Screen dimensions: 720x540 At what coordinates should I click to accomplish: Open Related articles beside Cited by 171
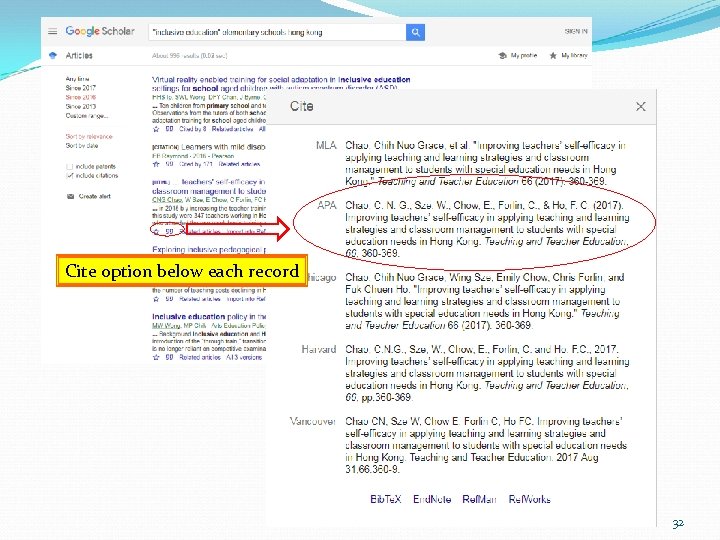[x=239, y=164]
